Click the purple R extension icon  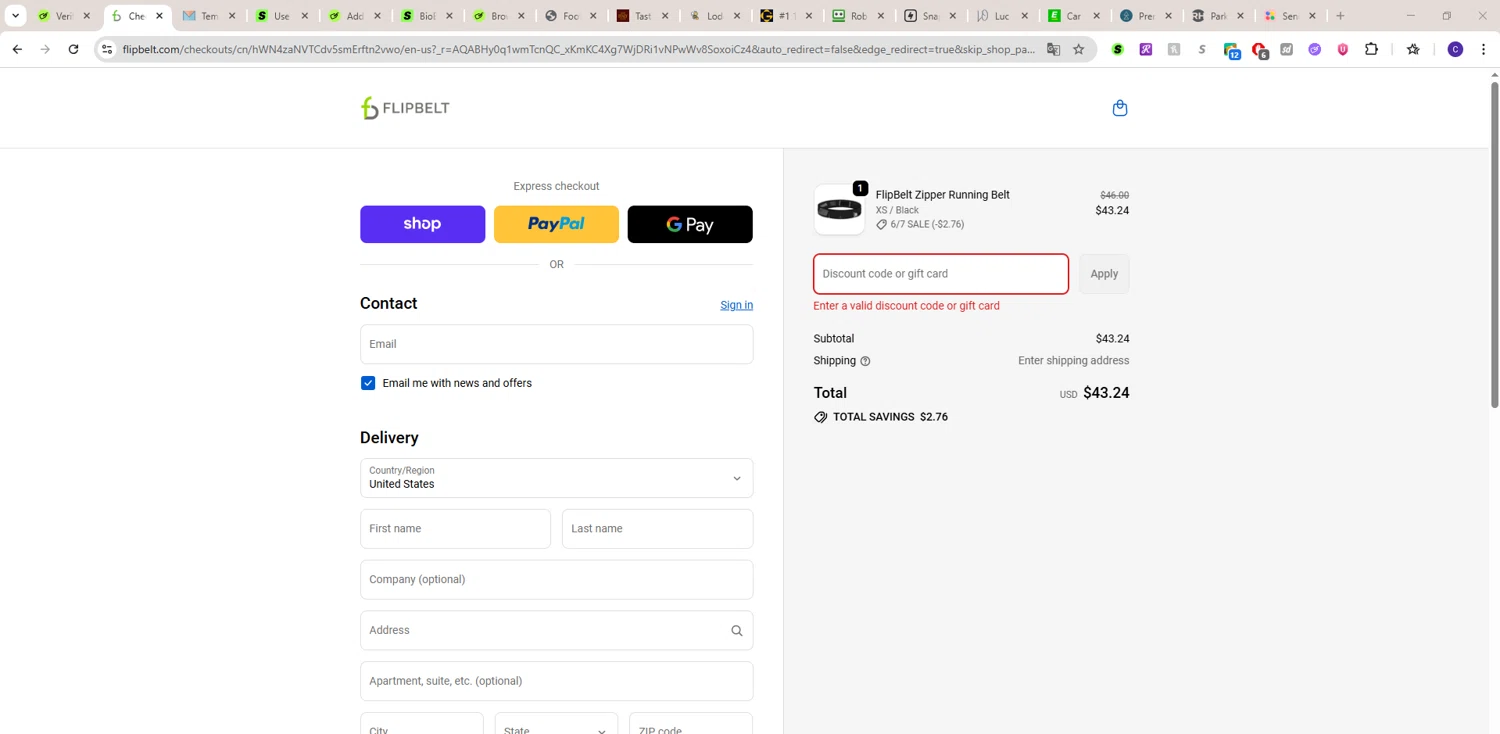(1146, 49)
